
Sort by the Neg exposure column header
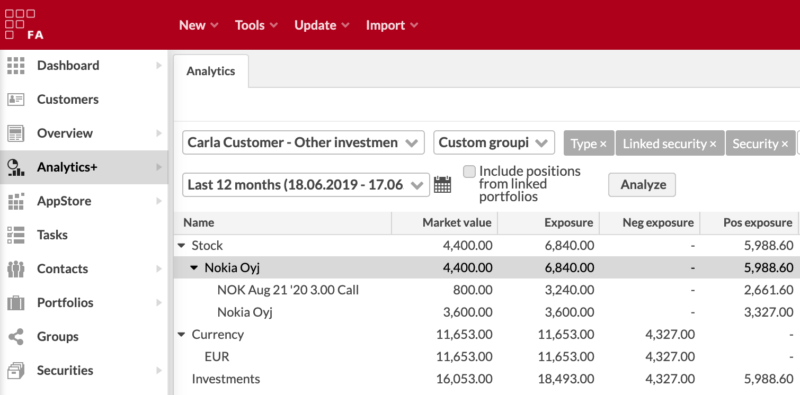coord(649,223)
